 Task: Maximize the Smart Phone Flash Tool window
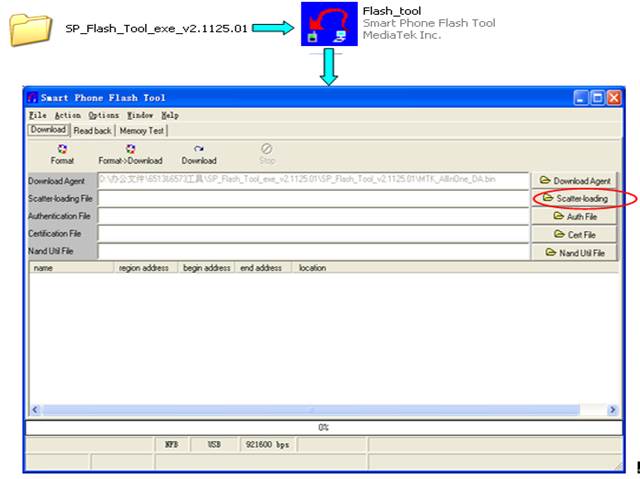(x=597, y=98)
